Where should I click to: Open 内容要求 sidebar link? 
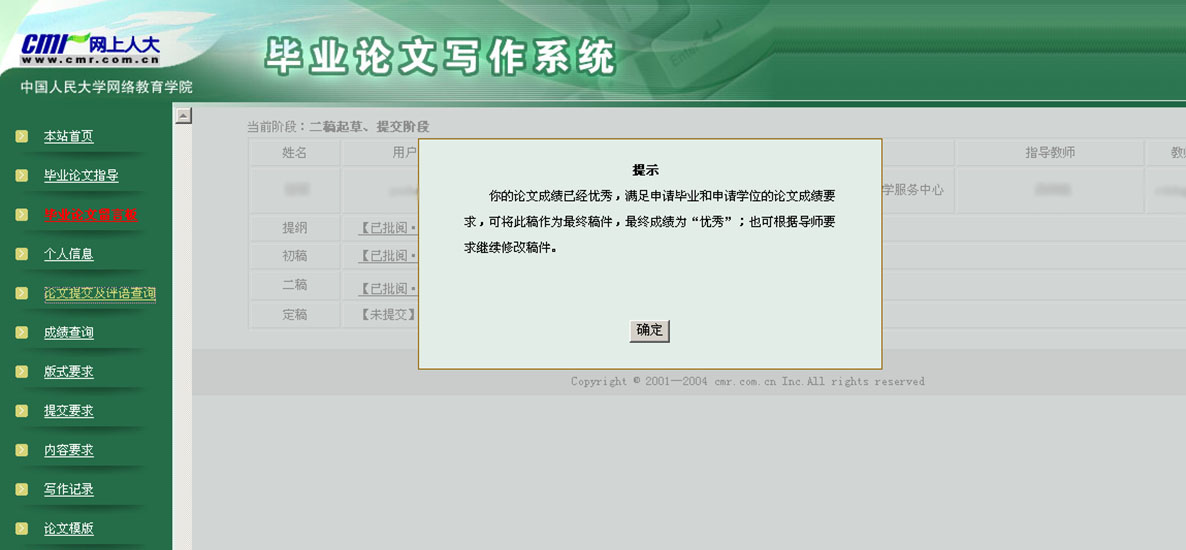69,450
